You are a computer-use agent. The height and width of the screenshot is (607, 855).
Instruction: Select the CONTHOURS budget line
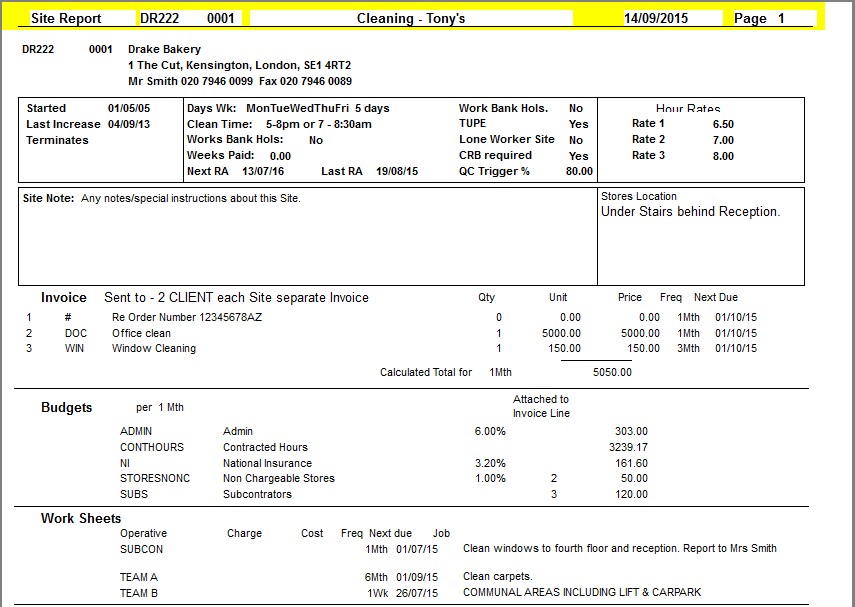pos(153,447)
